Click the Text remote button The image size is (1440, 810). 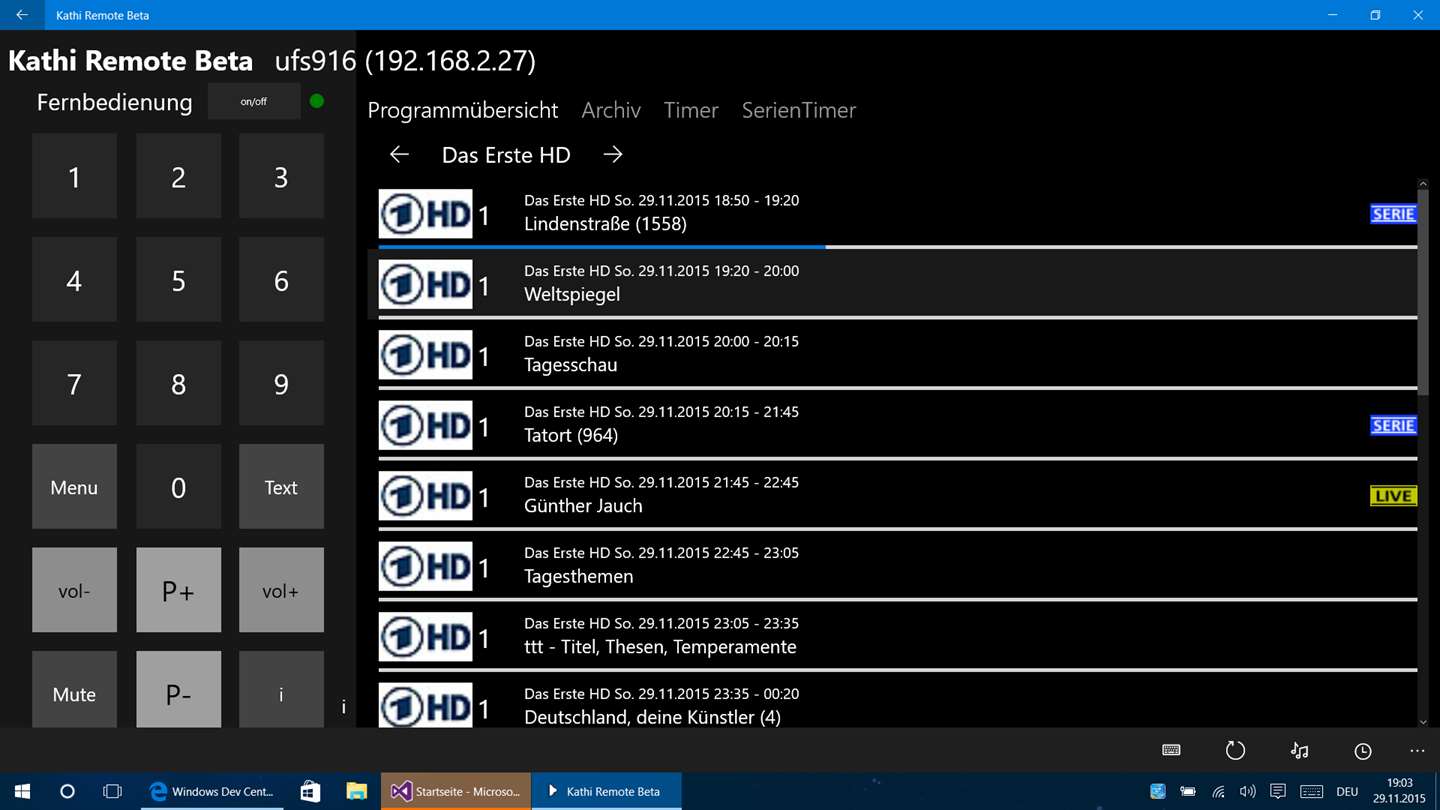(x=281, y=487)
